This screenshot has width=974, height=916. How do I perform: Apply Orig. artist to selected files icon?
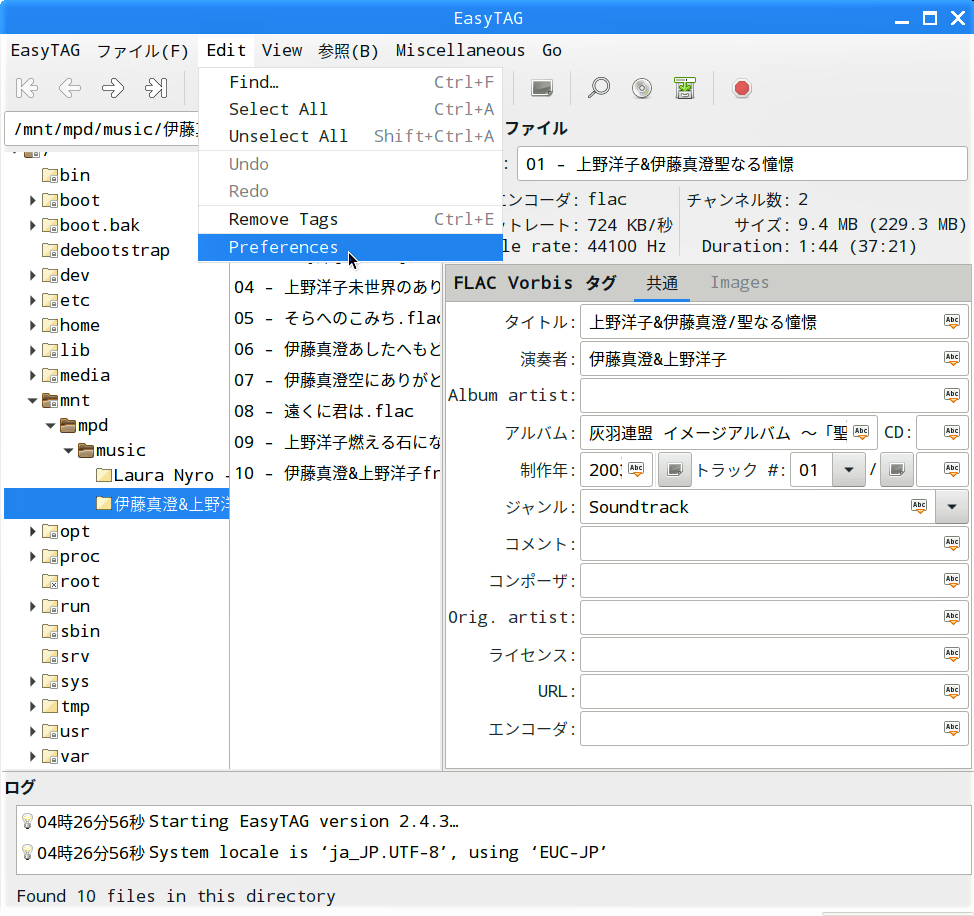coord(952,617)
